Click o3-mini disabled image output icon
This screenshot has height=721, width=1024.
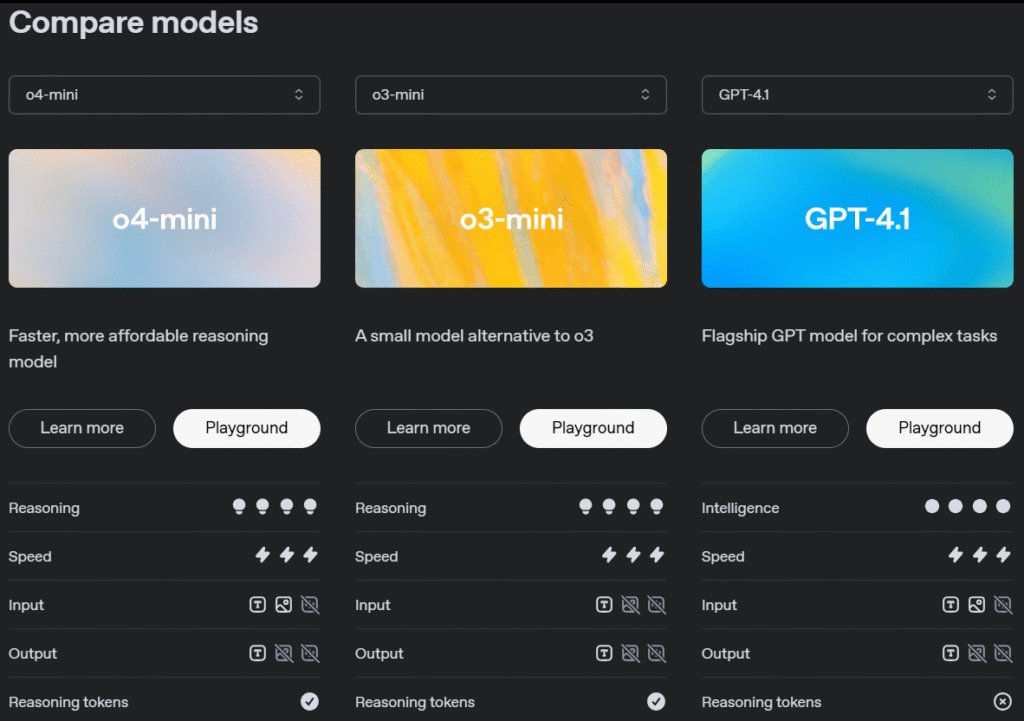(630, 653)
